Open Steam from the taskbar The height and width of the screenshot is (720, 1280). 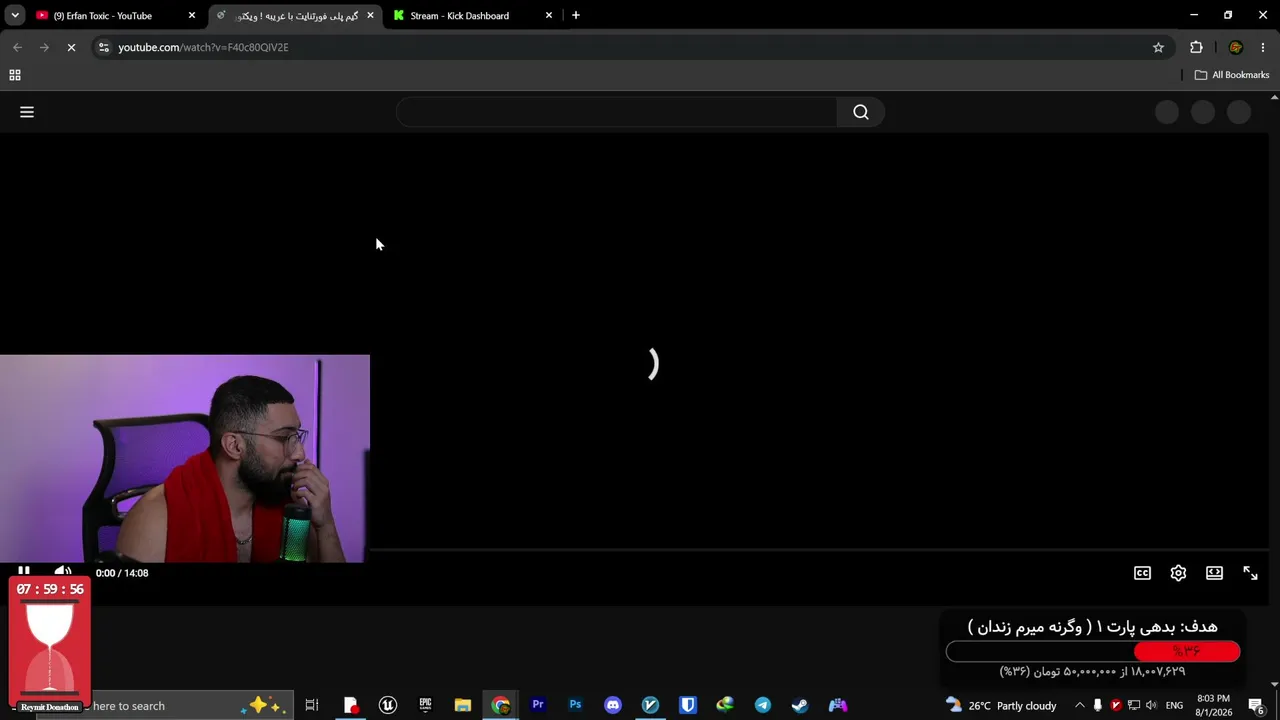point(800,705)
